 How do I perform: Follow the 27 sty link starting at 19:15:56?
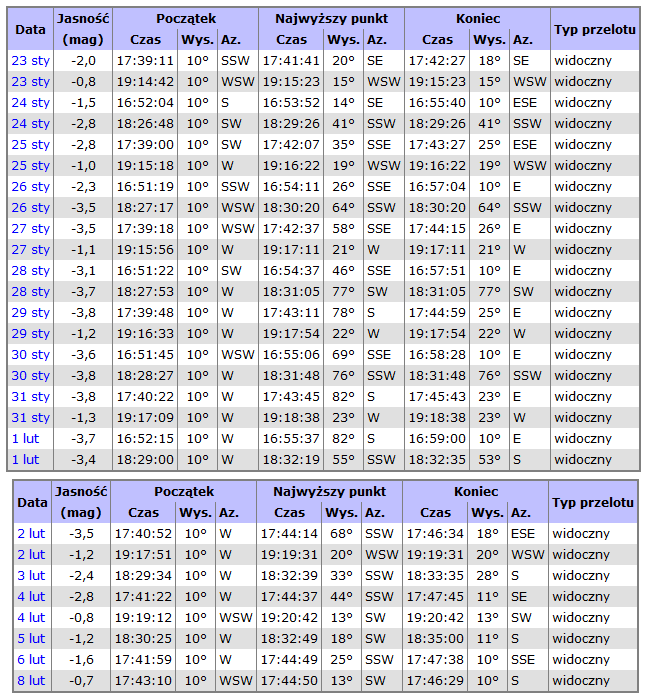pyautogui.click(x=30, y=249)
